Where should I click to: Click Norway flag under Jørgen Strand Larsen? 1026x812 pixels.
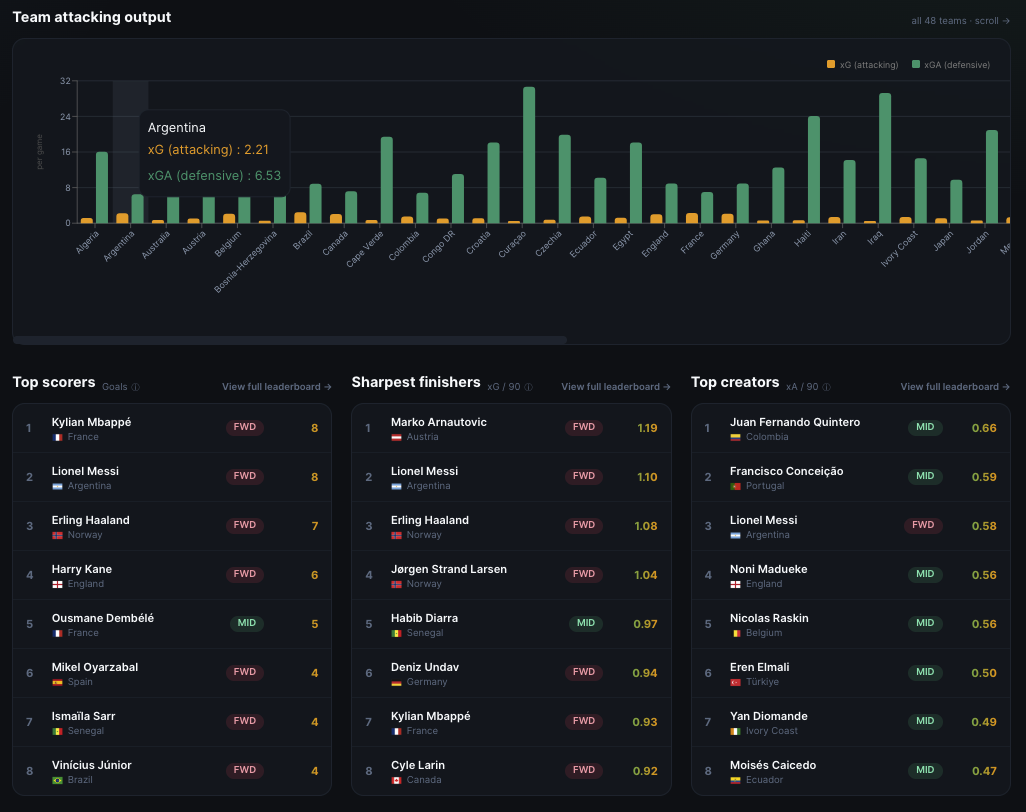click(x=397, y=584)
